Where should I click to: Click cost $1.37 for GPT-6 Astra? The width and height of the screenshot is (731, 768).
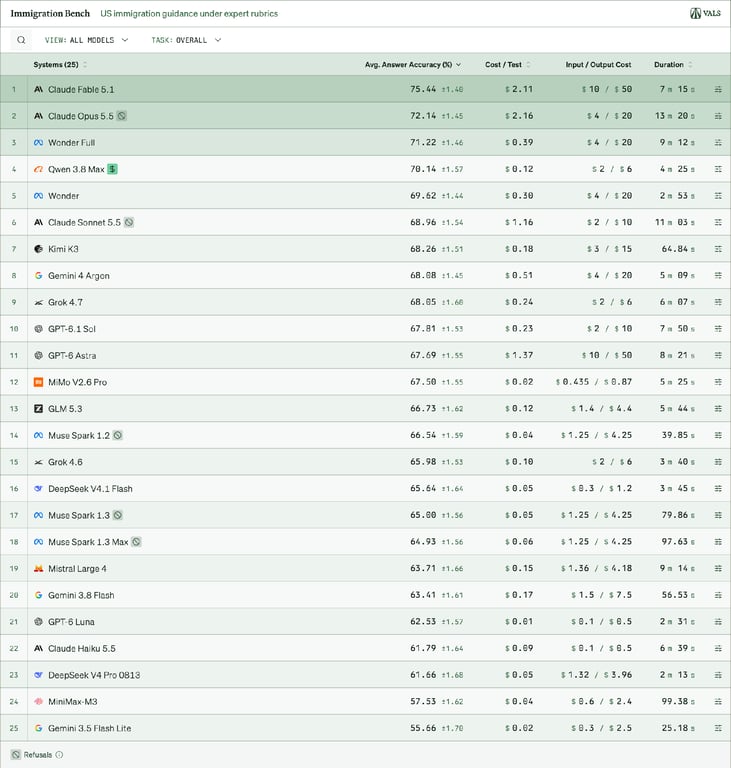coord(519,355)
